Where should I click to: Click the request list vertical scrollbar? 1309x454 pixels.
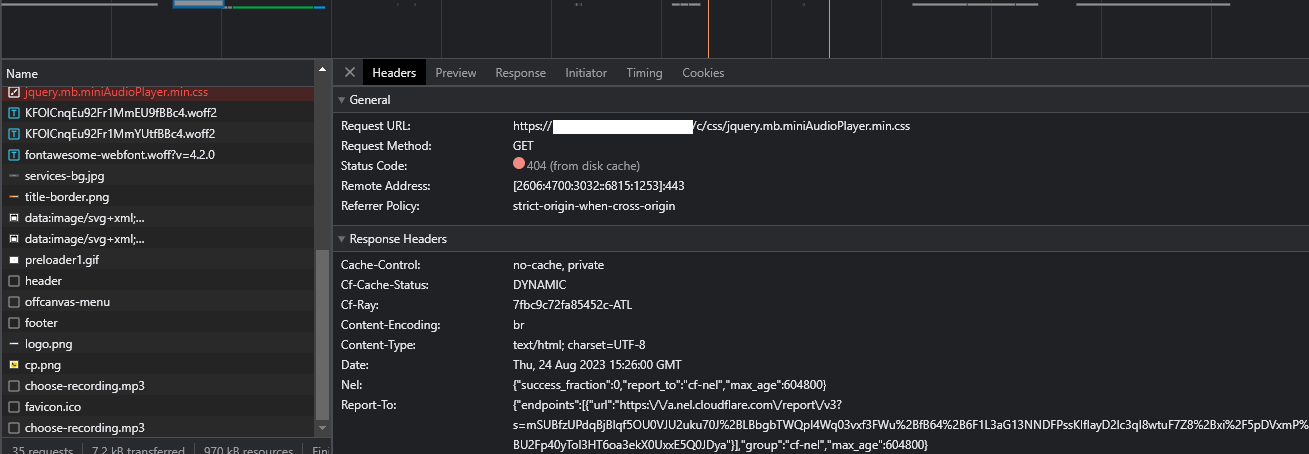tap(322, 334)
